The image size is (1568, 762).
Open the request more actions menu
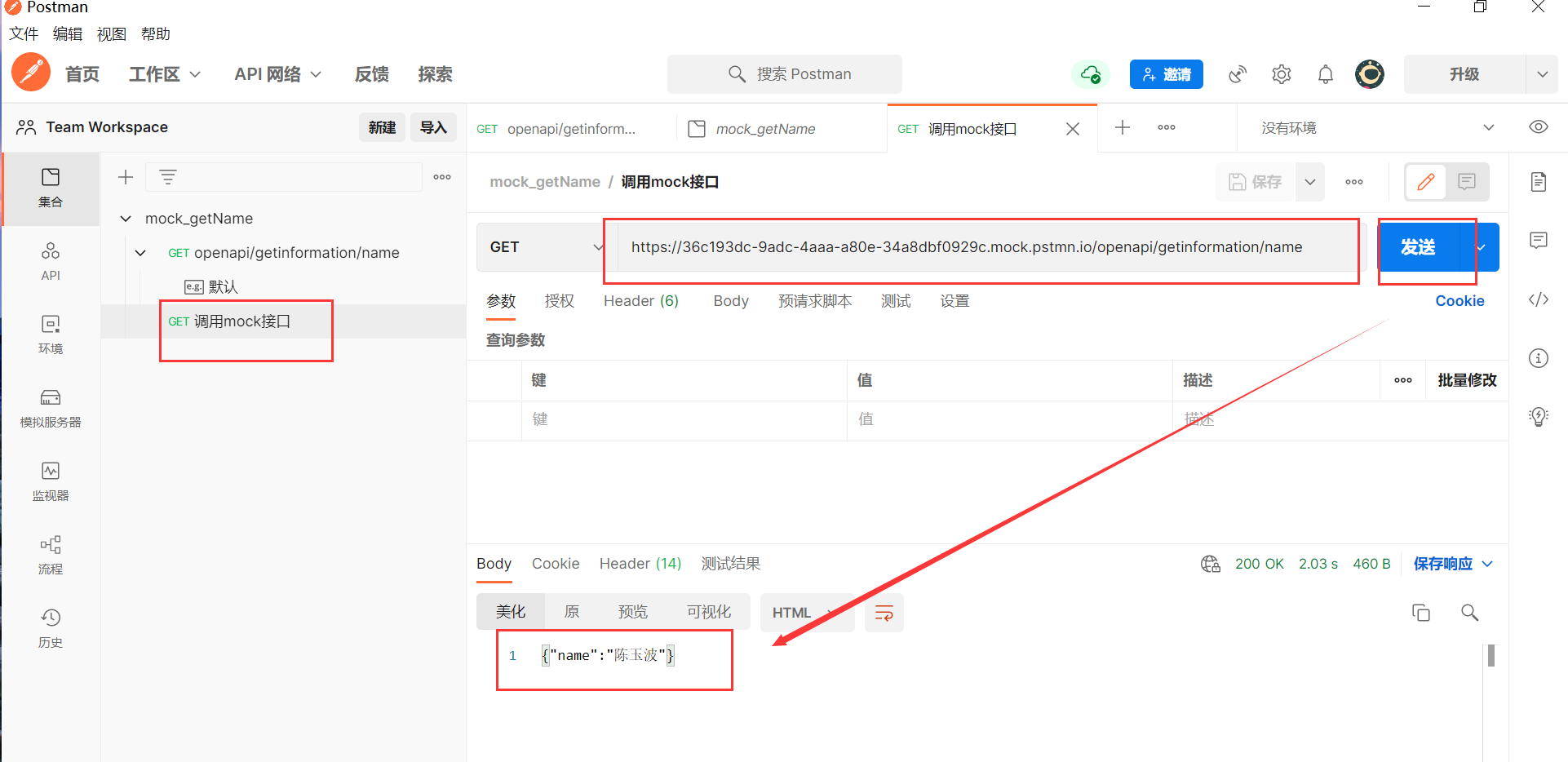[1354, 182]
